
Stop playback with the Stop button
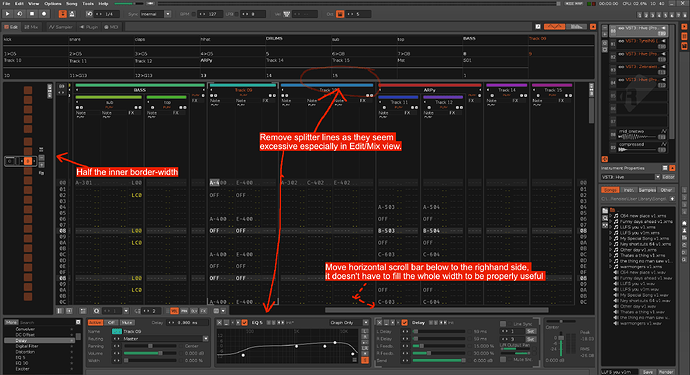tap(32, 14)
